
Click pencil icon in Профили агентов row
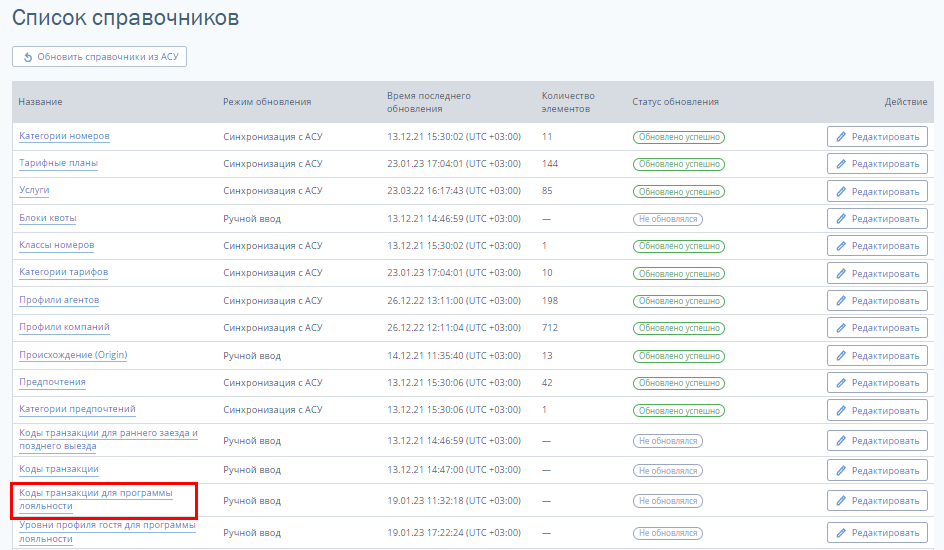coord(841,301)
